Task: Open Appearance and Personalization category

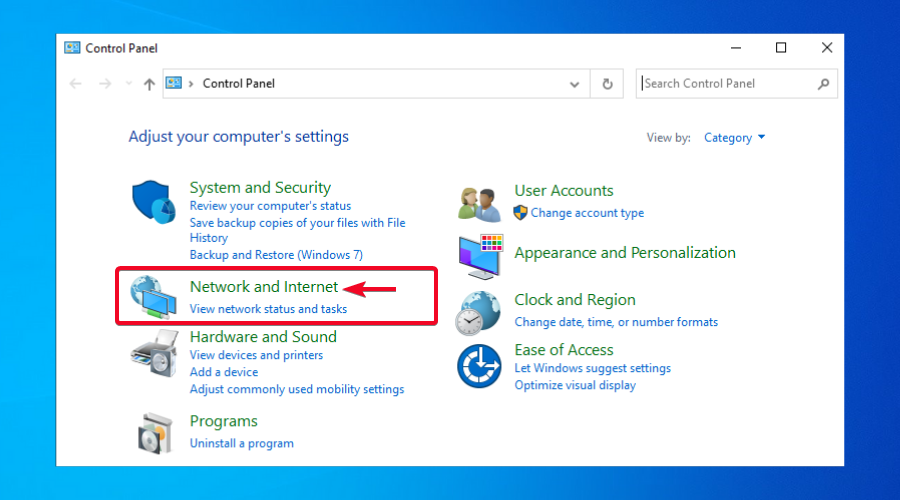Action: click(x=625, y=253)
